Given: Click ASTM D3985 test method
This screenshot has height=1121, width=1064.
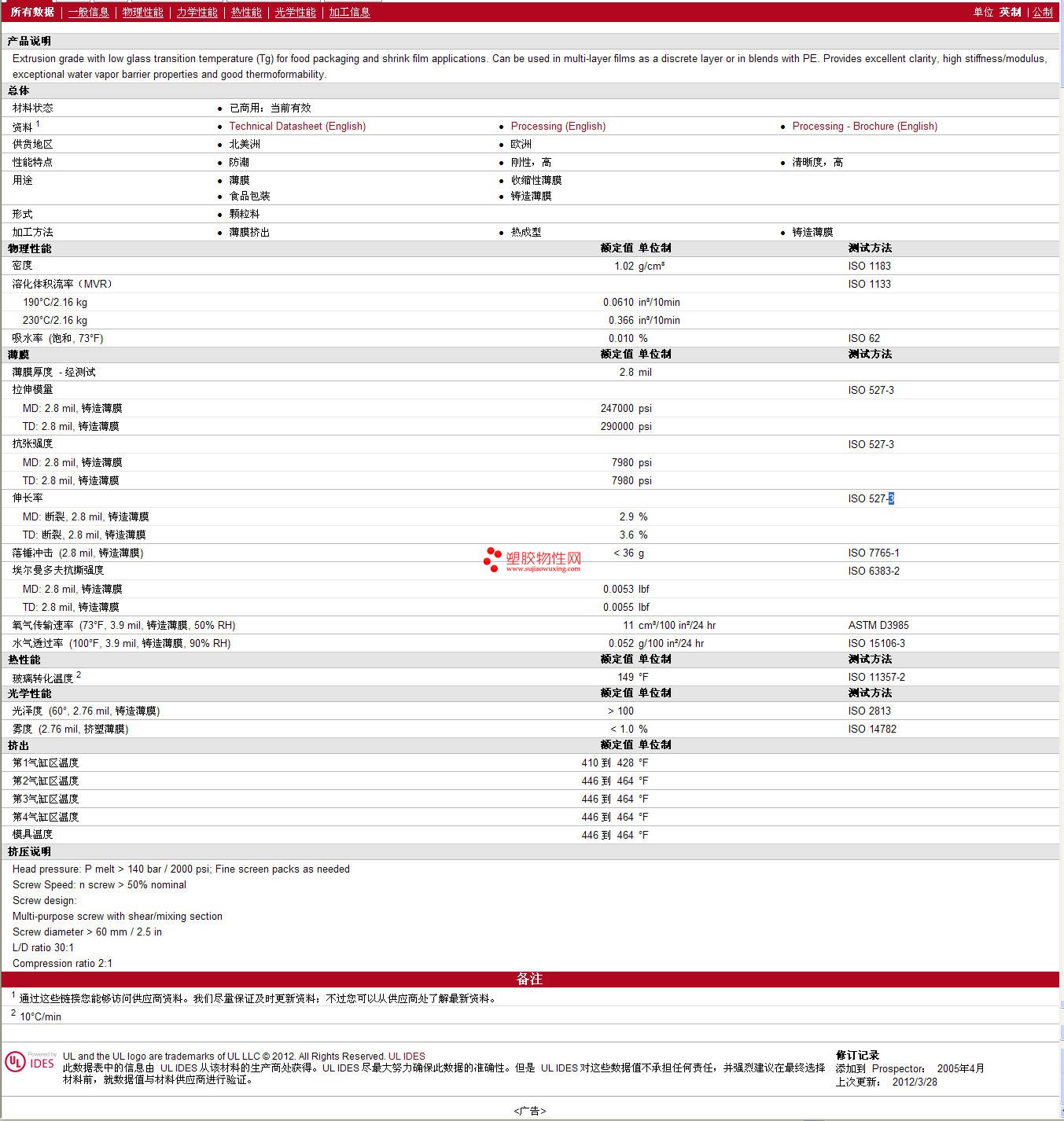Looking at the screenshot, I should pyautogui.click(x=878, y=625).
